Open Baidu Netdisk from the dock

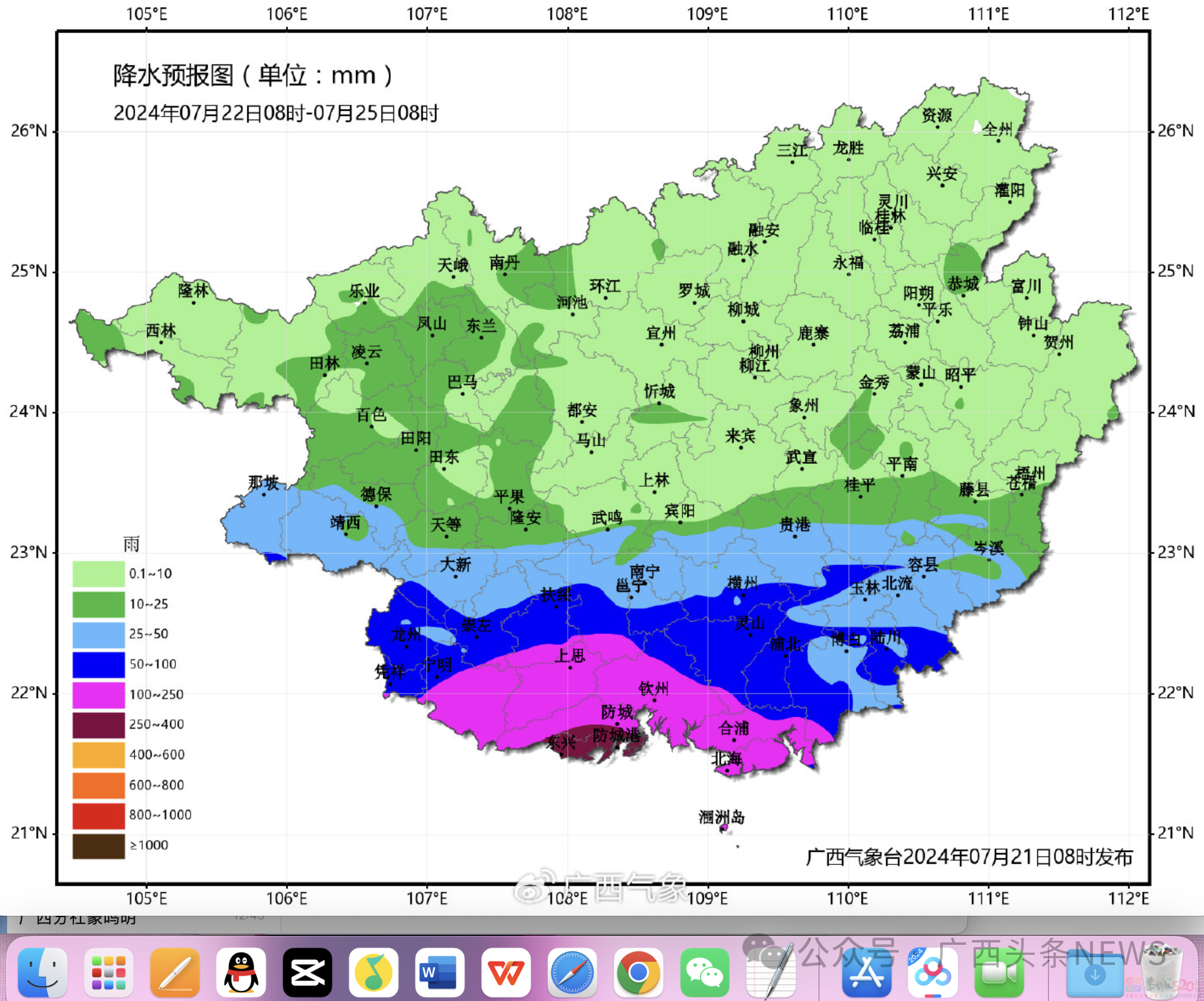[932, 972]
